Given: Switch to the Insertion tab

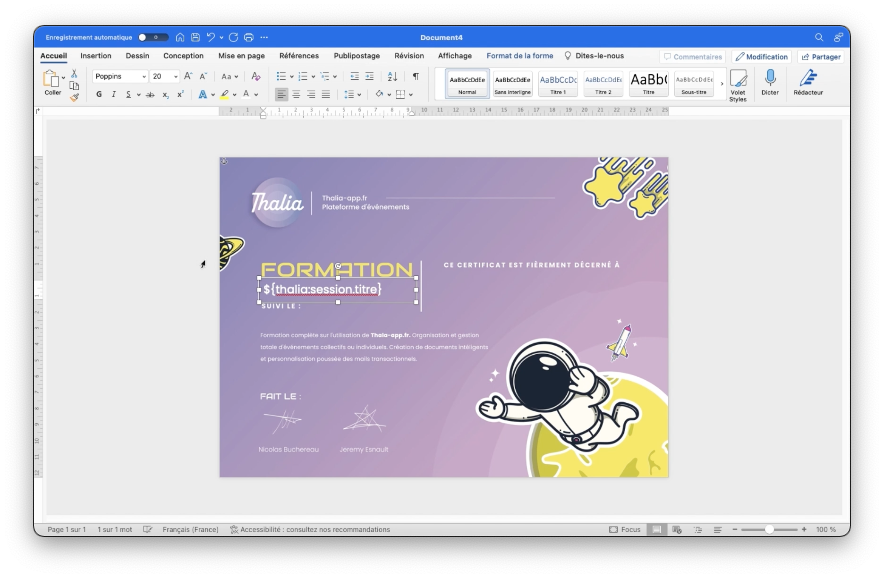Looking at the screenshot, I should 96,56.
